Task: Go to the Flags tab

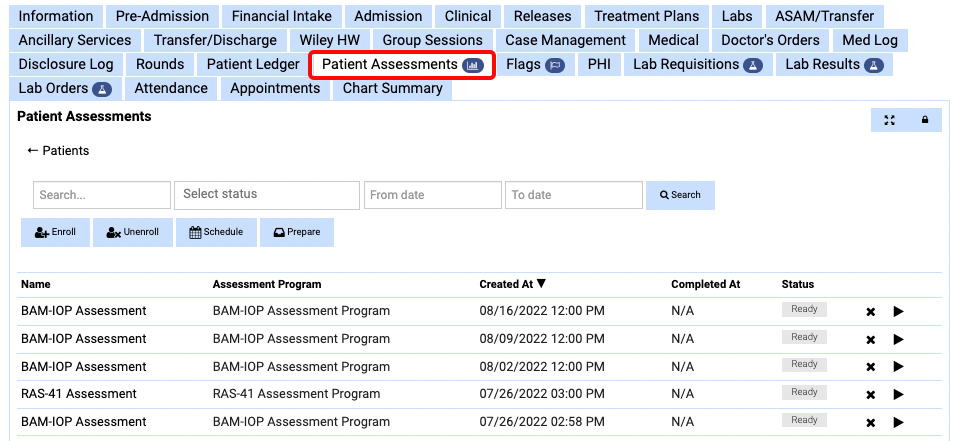Action: point(534,64)
